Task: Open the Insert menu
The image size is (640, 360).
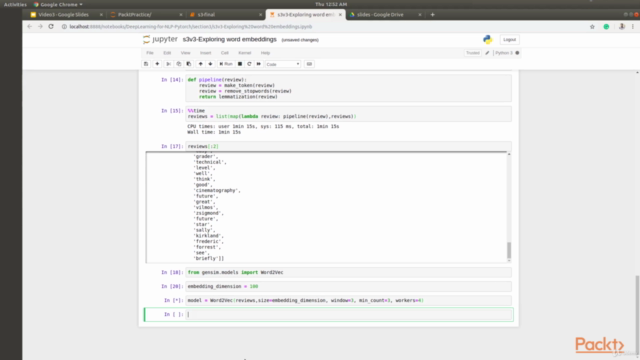Action: click(x=205, y=53)
